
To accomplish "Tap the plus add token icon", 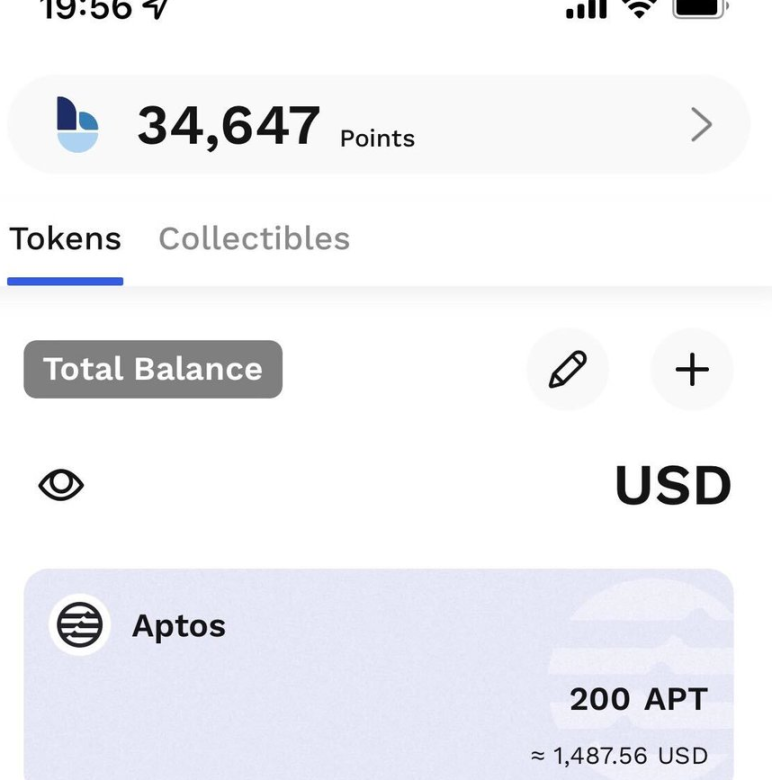I will (692, 370).
